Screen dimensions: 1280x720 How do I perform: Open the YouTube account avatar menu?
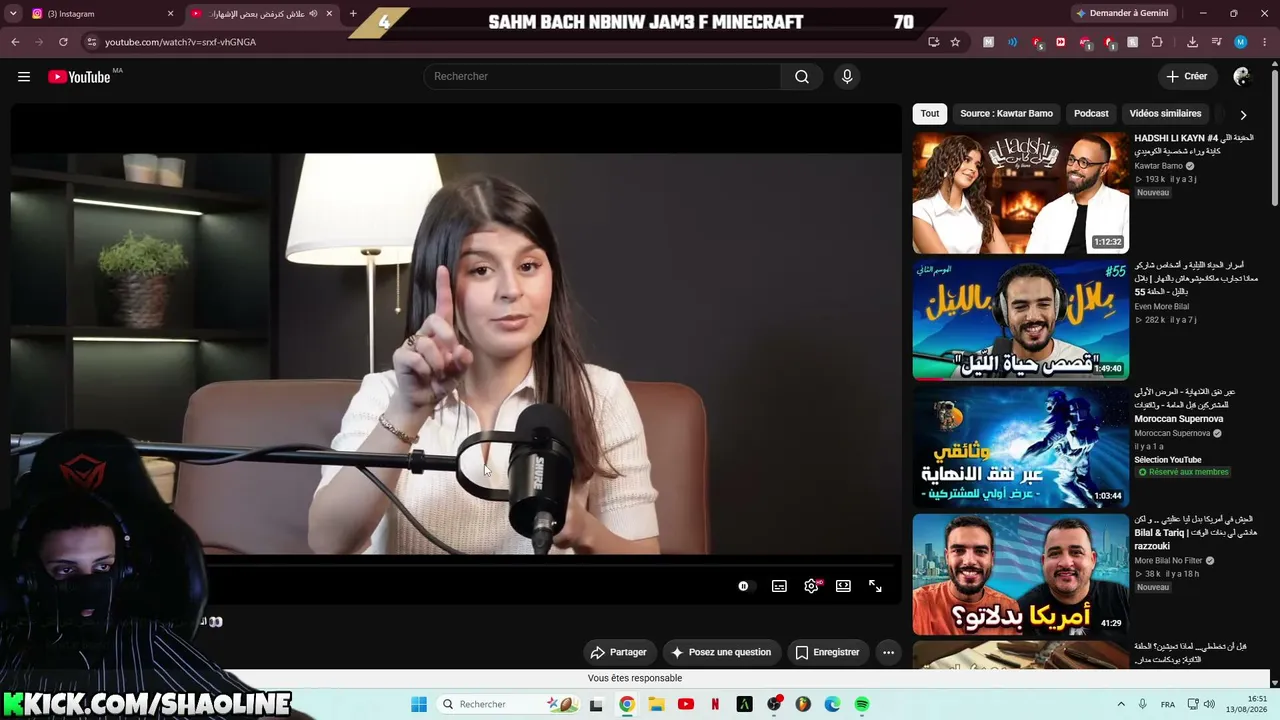1242,77
